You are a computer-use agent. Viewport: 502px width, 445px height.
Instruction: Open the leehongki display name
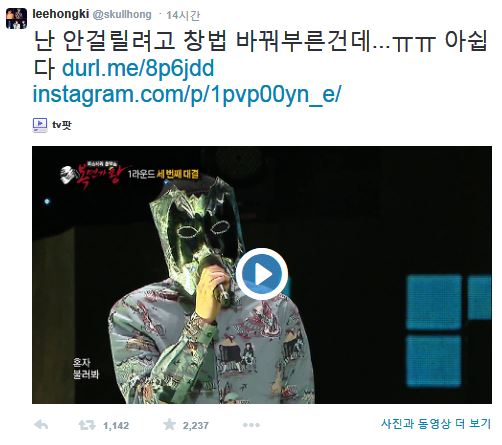pos(61,14)
